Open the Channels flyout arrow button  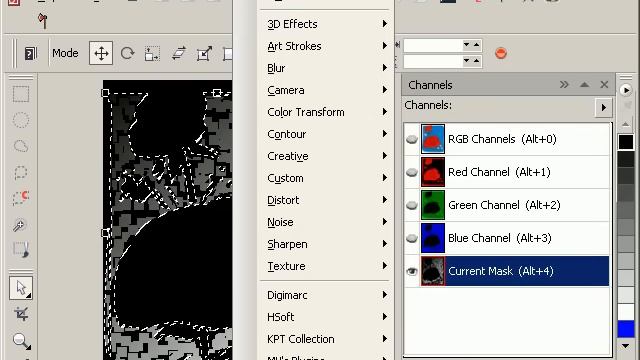(x=603, y=108)
